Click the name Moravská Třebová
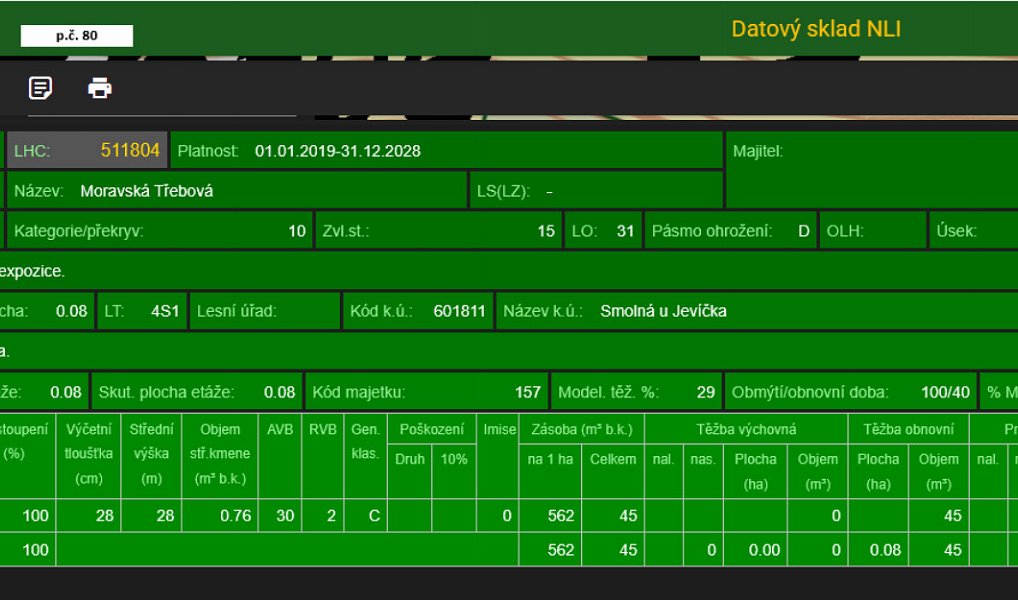 click(147, 191)
